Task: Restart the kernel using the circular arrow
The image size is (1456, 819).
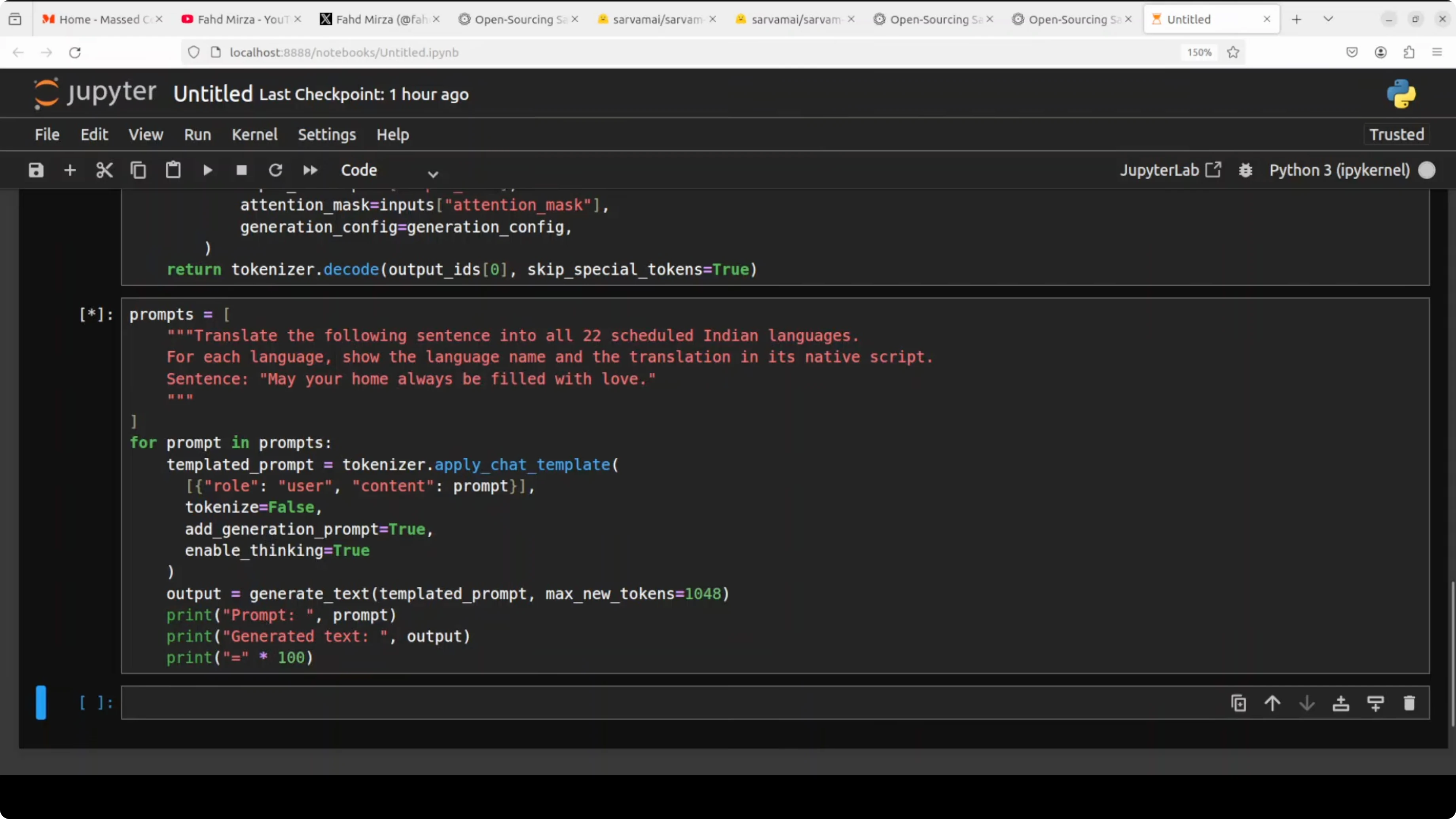Action: click(x=275, y=170)
